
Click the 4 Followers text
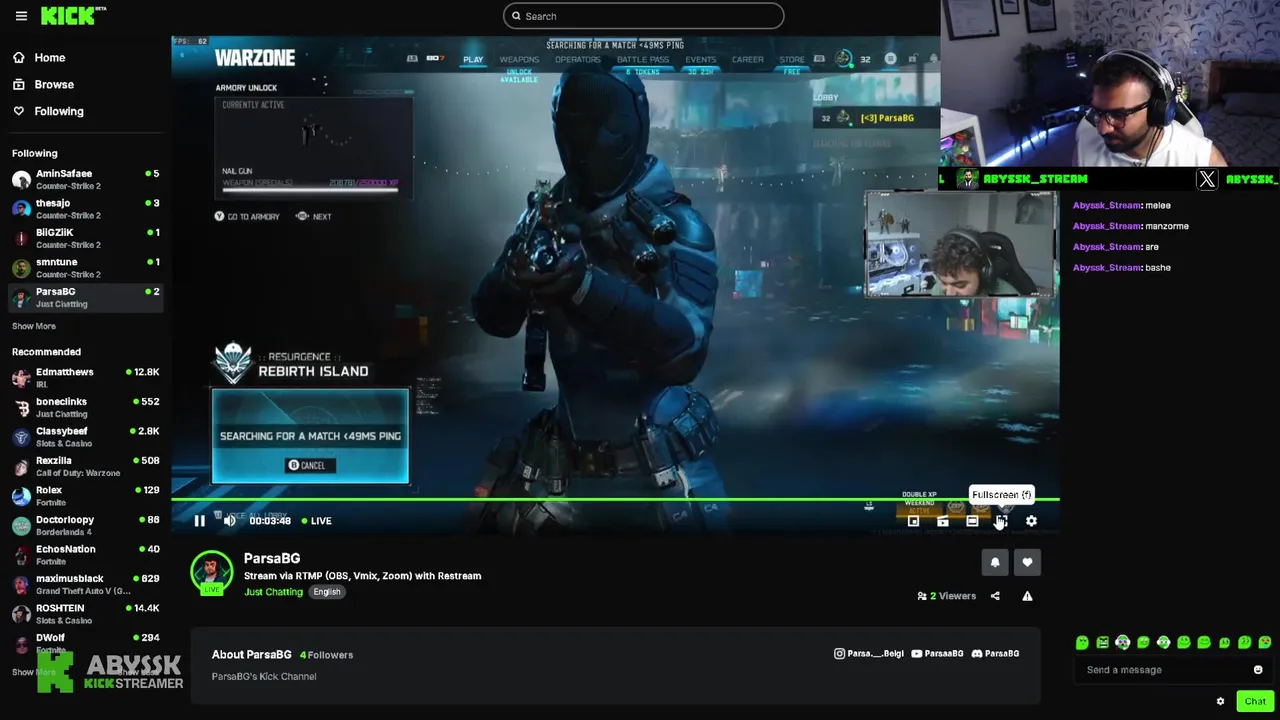pos(326,655)
